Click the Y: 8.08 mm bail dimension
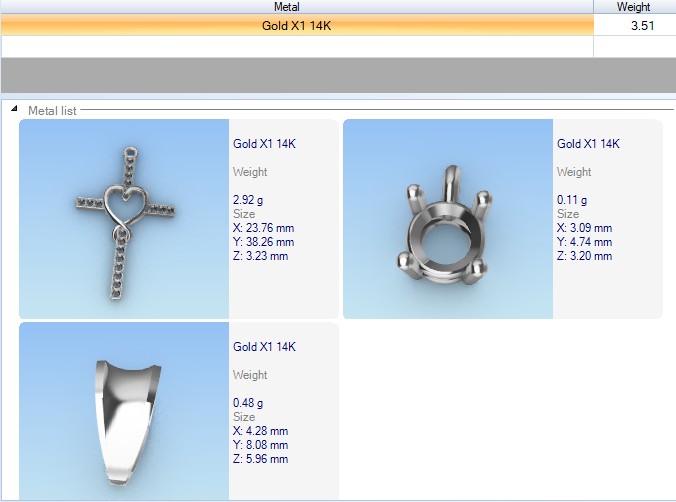Image resolution: width=676 pixels, height=502 pixels. click(x=260, y=445)
